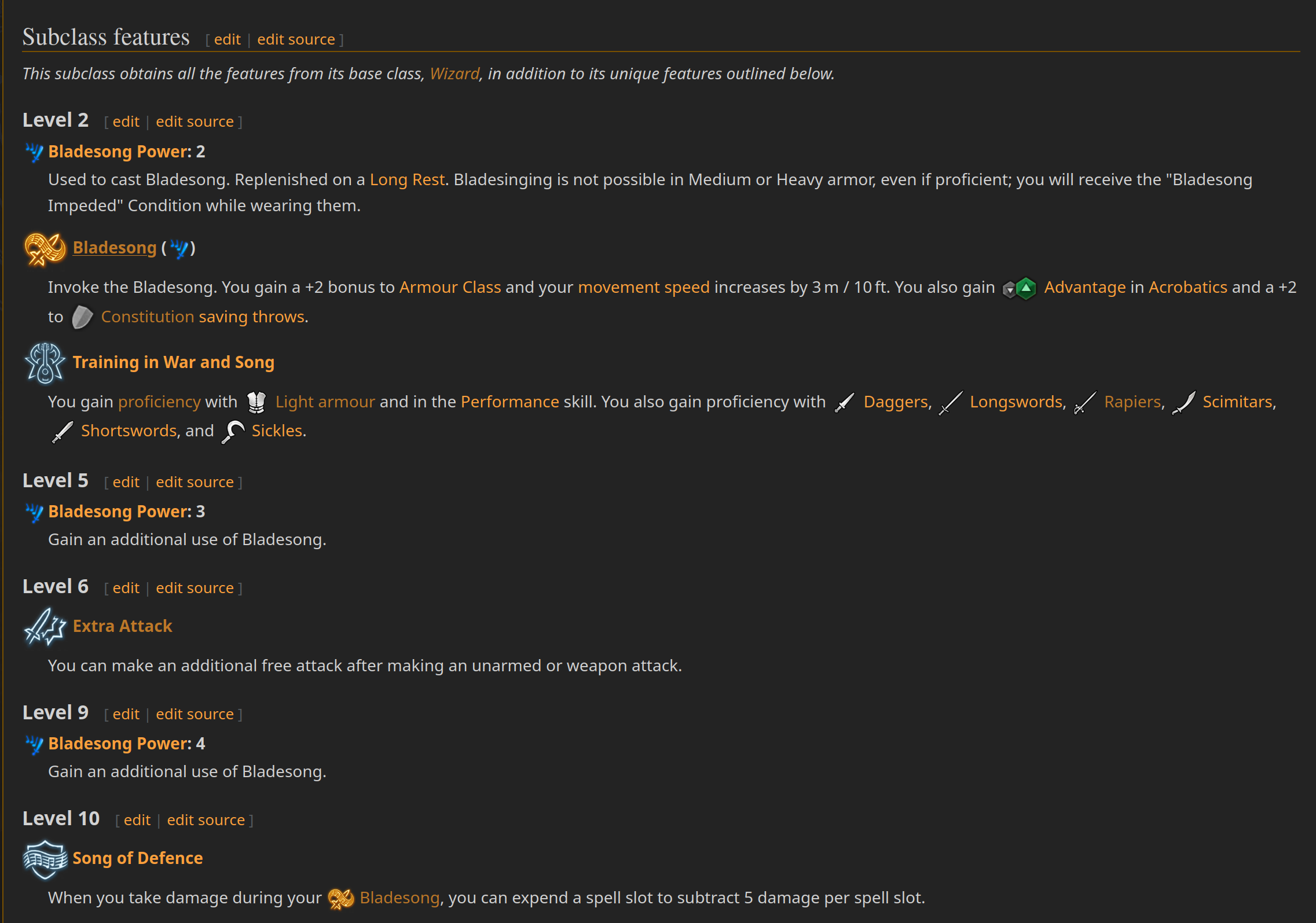Click the Sickles weapon icon

pyautogui.click(x=233, y=432)
